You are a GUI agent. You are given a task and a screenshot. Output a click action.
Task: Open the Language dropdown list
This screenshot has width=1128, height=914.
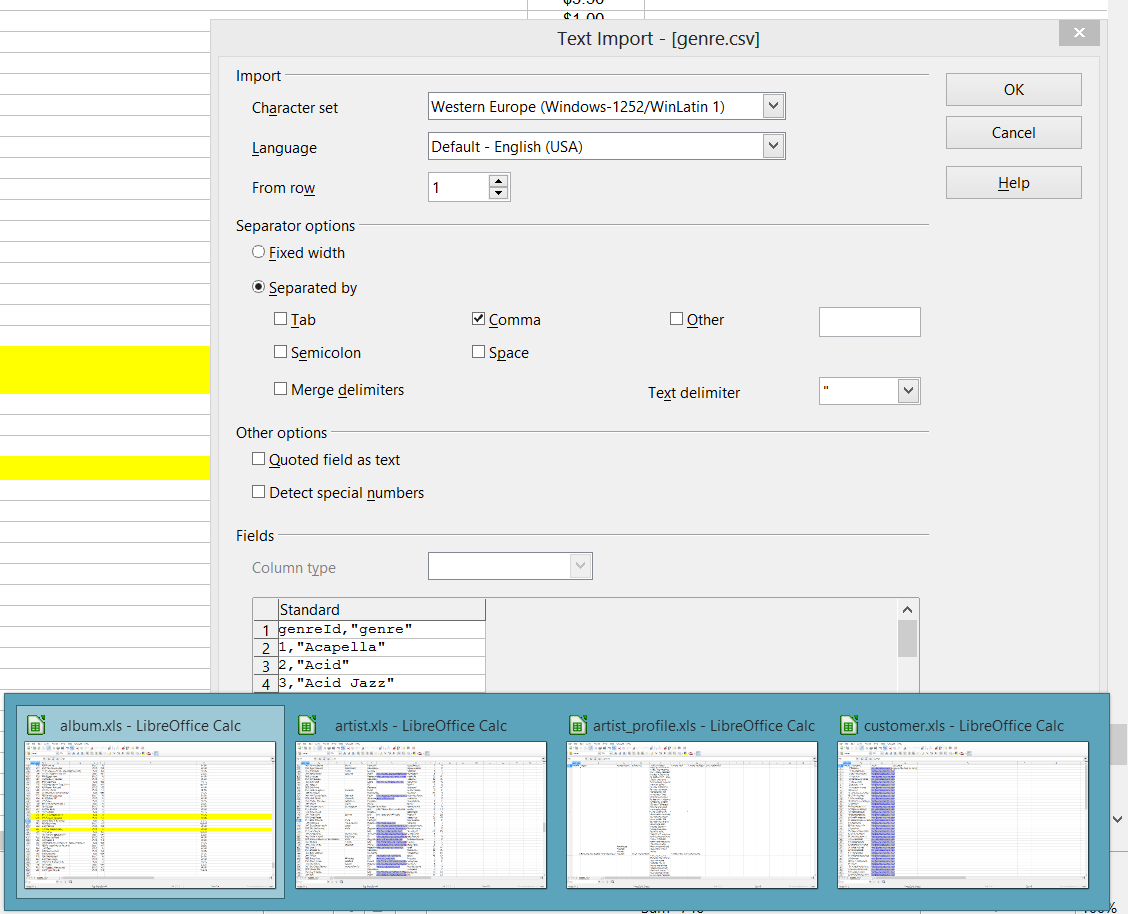click(773, 146)
